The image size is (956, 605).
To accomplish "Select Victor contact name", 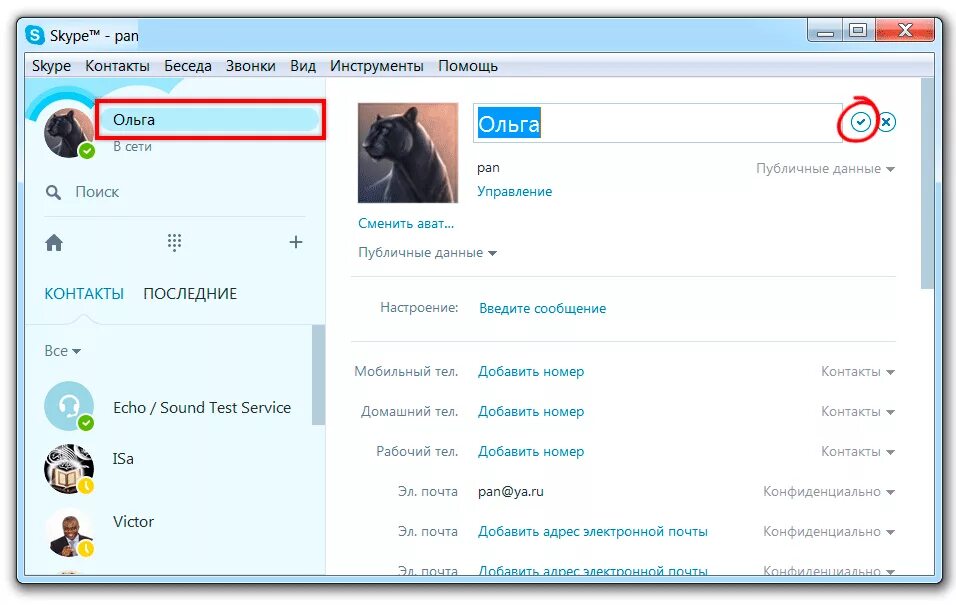I will [134, 522].
